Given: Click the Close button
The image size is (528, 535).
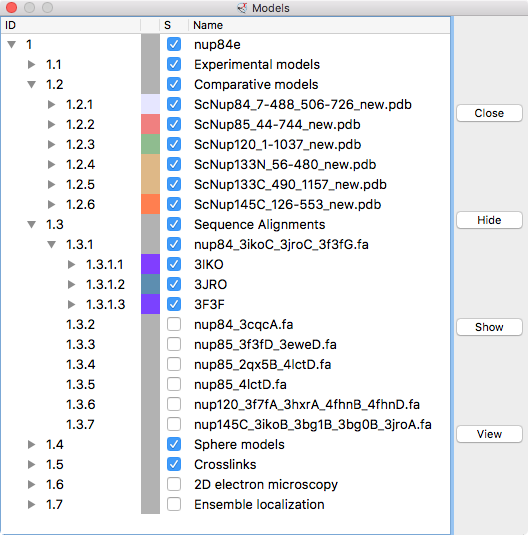Looking at the screenshot, I should (489, 113).
